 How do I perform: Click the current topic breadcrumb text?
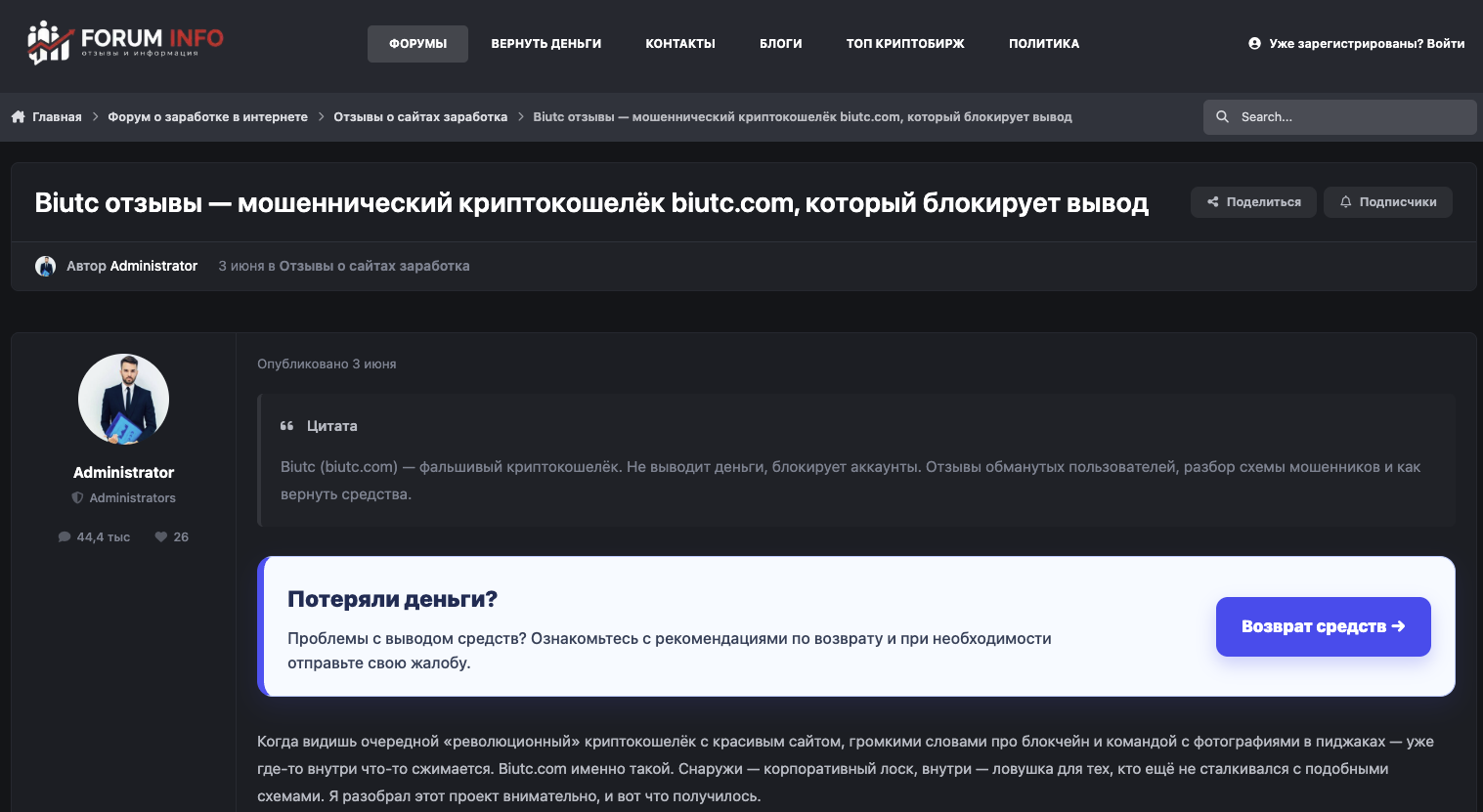803,117
